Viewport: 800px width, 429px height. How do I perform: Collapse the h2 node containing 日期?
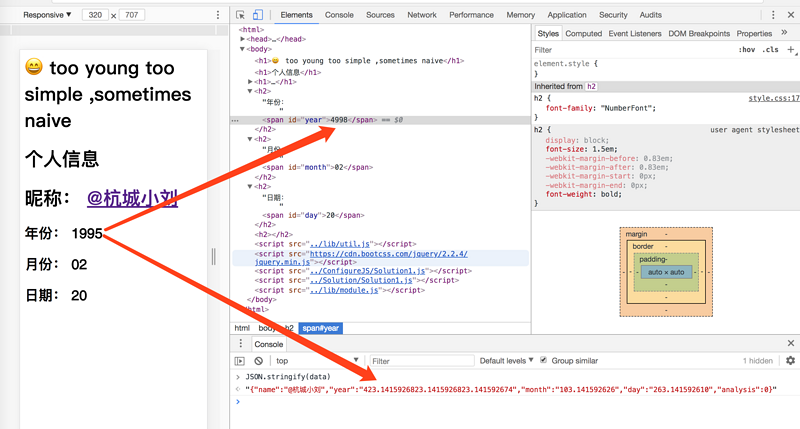(x=250, y=187)
